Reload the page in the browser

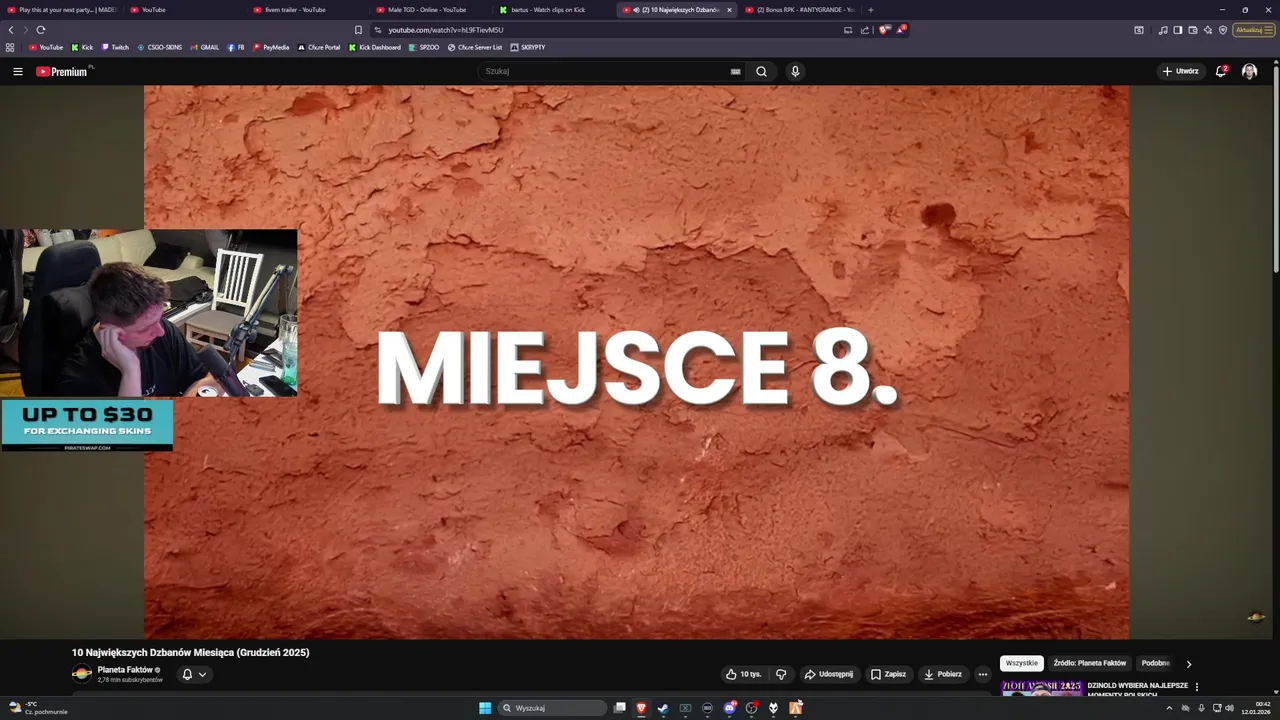[41, 30]
